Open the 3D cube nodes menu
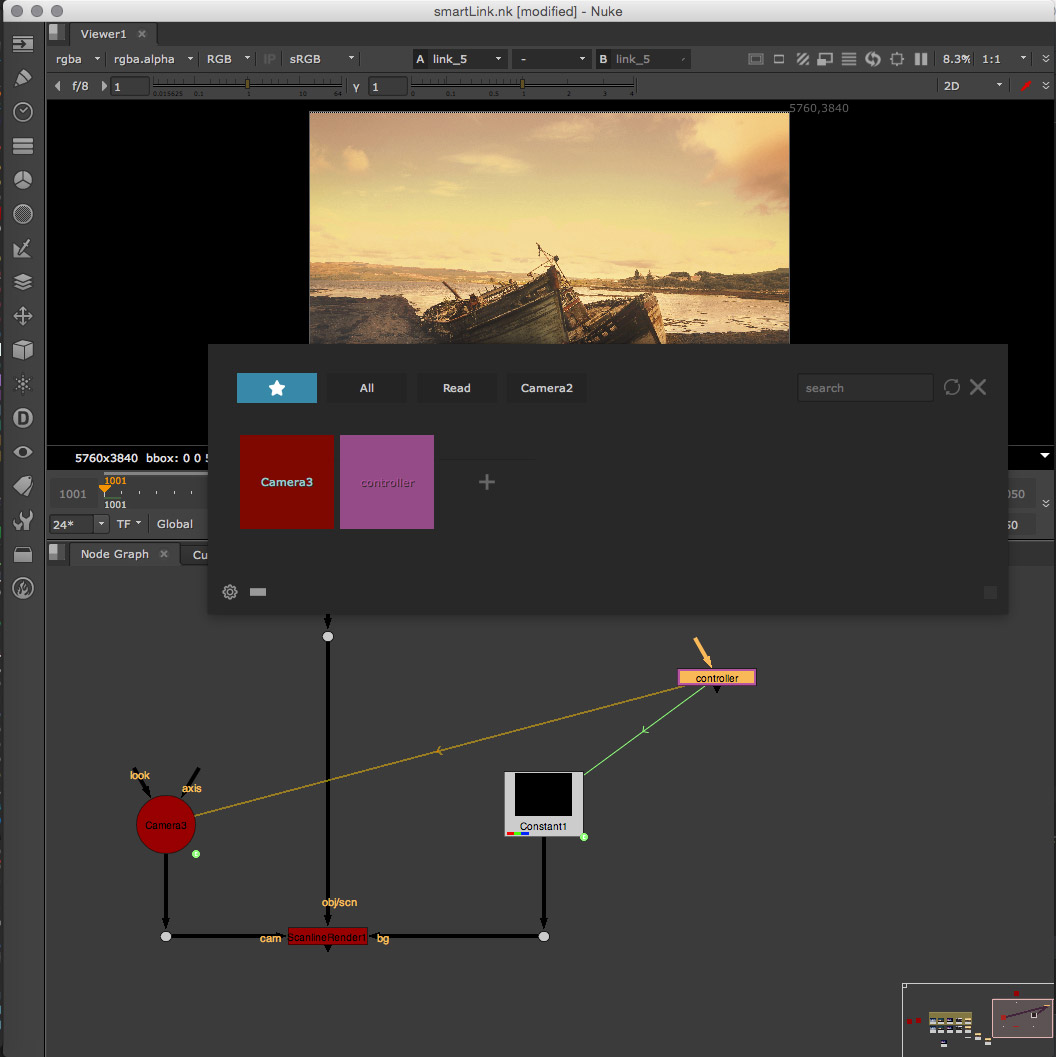This screenshot has height=1057, width=1056. (x=23, y=350)
